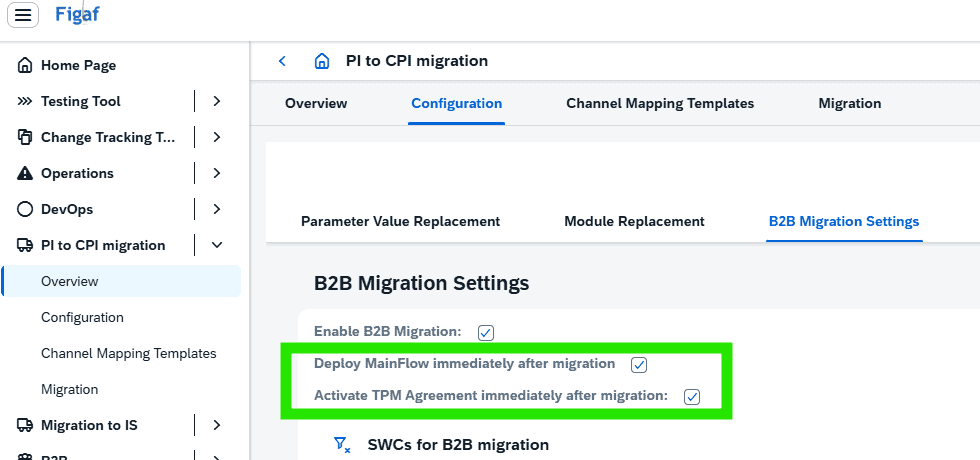Click the Home Page house icon
The height and width of the screenshot is (460, 980).
pos(24,65)
